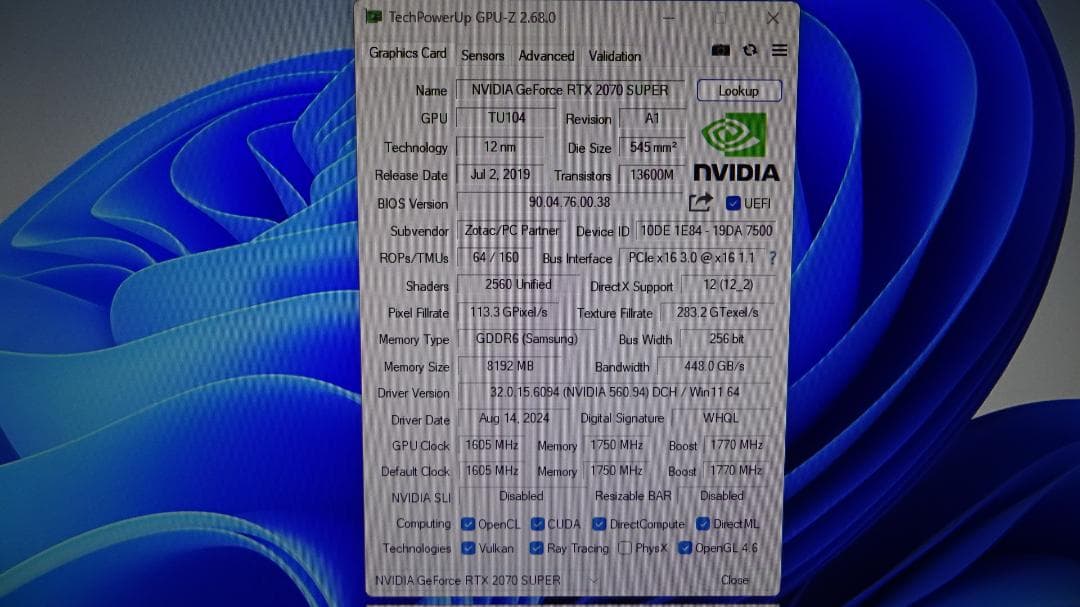The height and width of the screenshot is (607, 1080).
Task: Toggle the PhysX checkbox
Action: (x=625, y=548)
